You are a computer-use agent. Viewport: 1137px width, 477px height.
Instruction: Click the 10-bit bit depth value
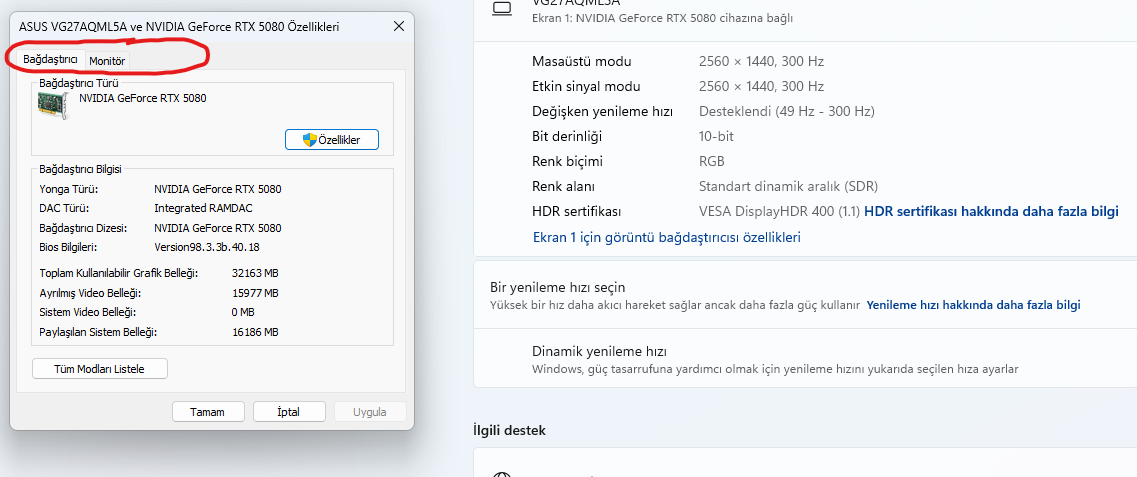pos(716,136)
